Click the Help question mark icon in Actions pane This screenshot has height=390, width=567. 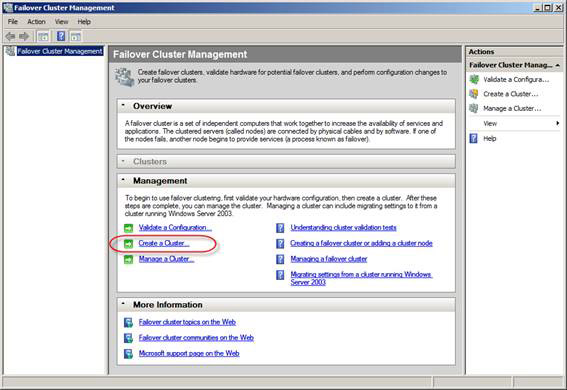point(474,138)
